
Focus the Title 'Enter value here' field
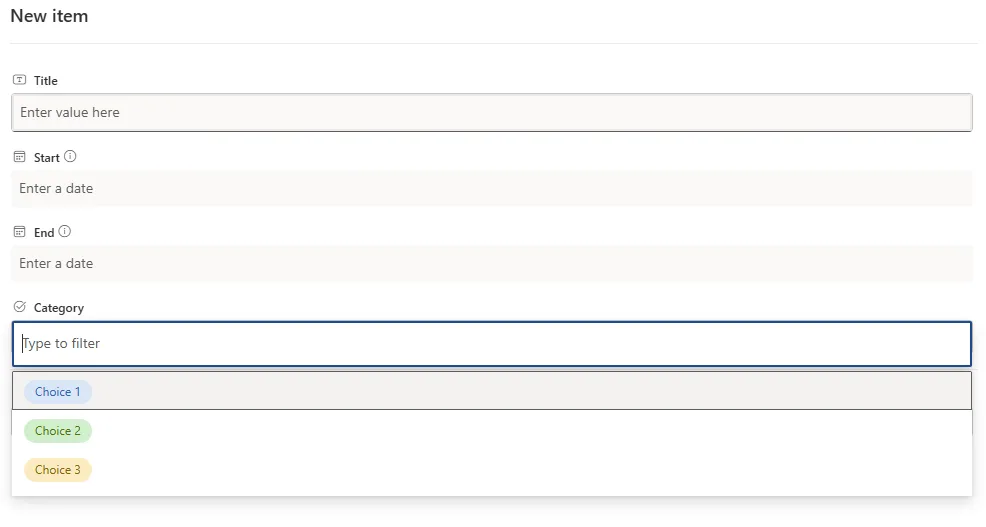pos(491,113)
